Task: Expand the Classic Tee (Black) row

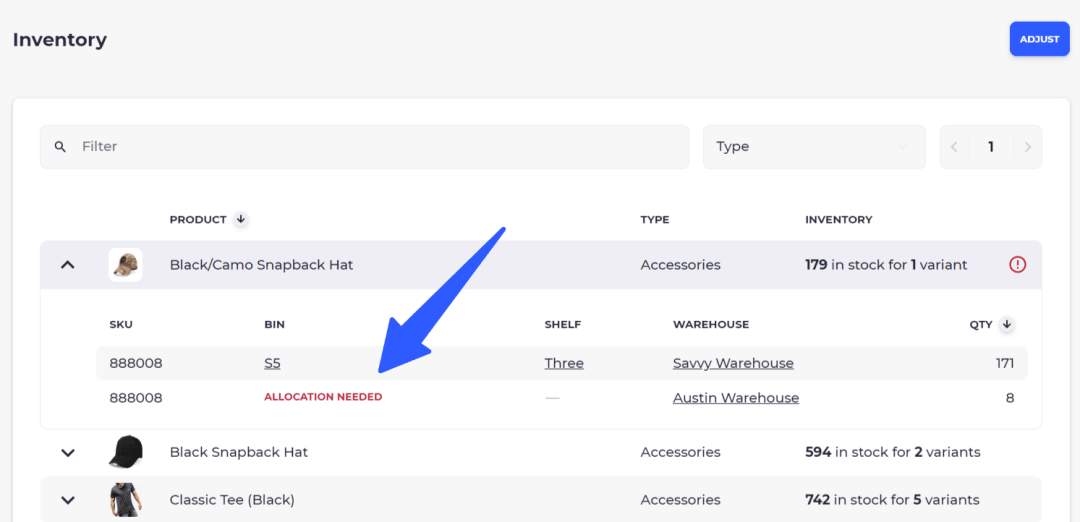Action: pos(68,500)
